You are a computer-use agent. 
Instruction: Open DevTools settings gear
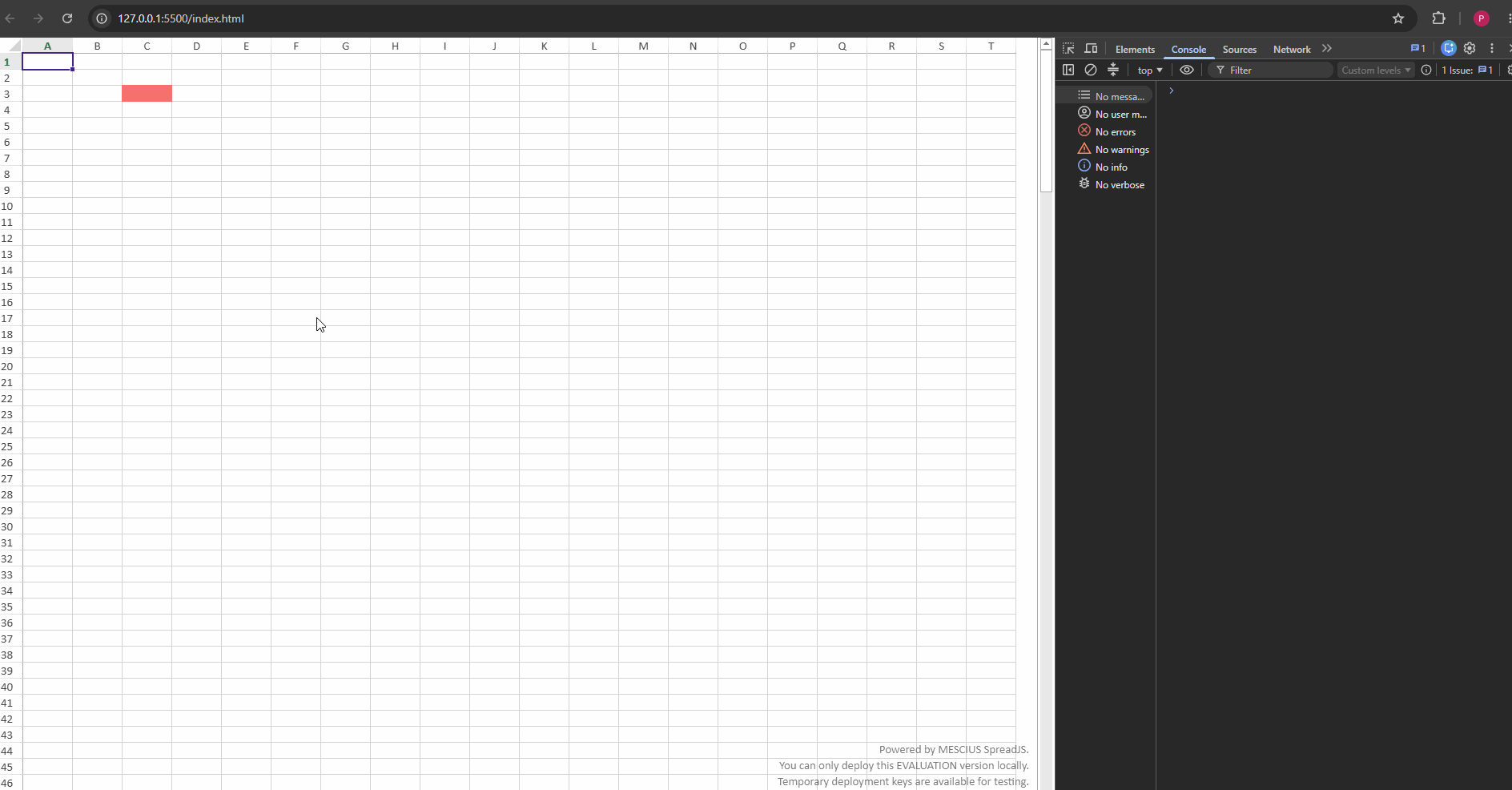click(x=1470, y=48)
